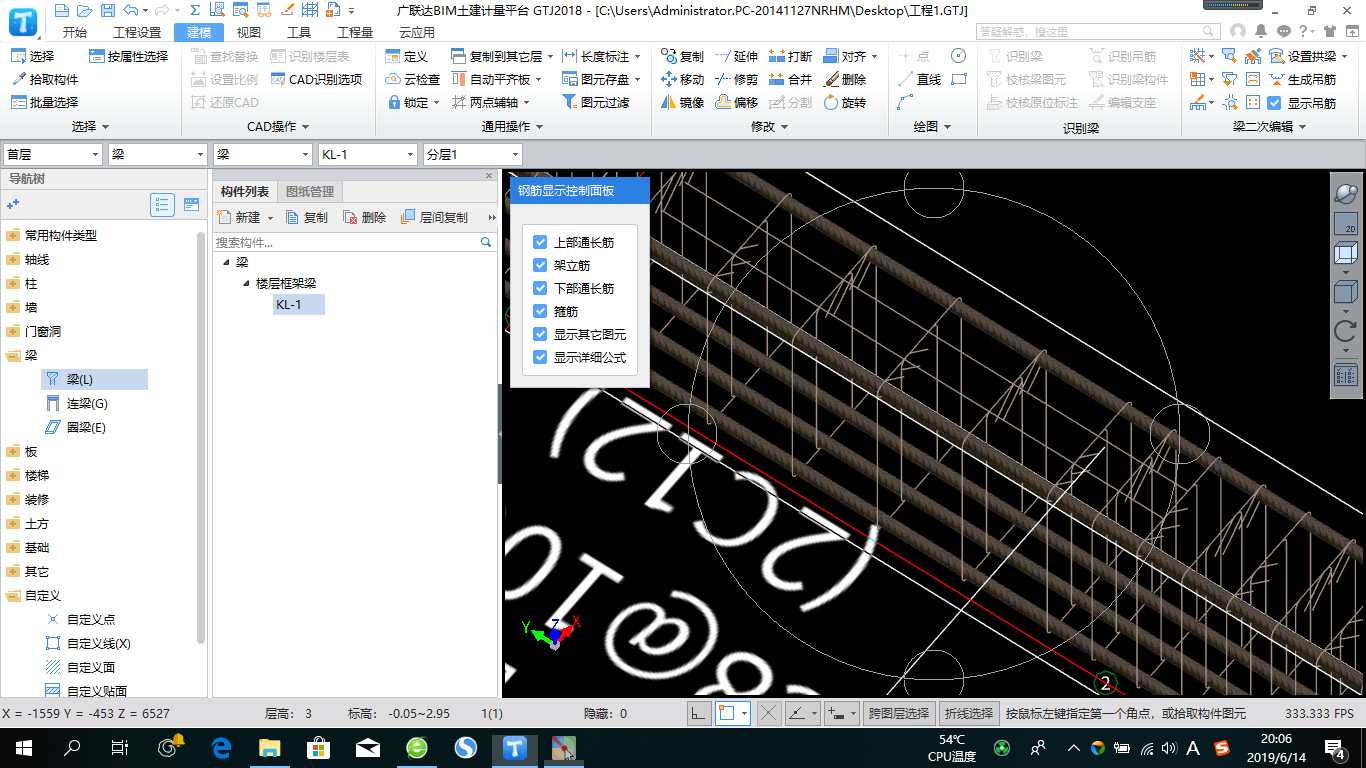Click 搜索构件 search input field
The image size is (1366, 768).
(x=354, y=242)
